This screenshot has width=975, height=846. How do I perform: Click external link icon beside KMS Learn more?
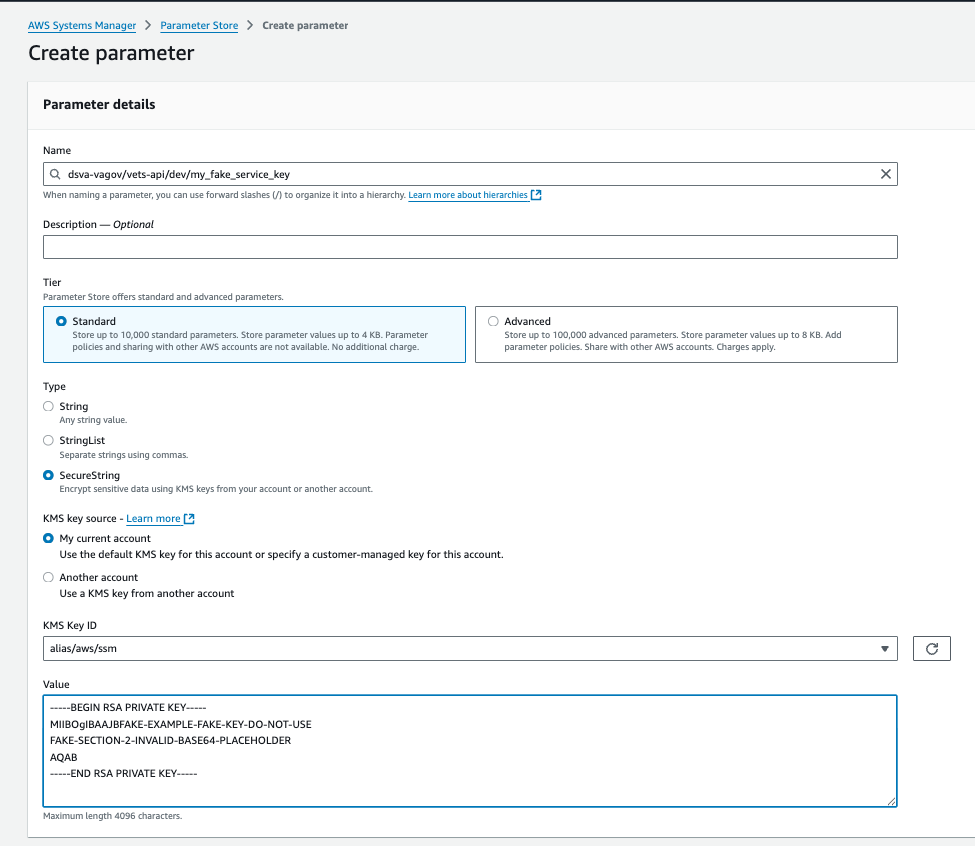(x=190, y=519)
